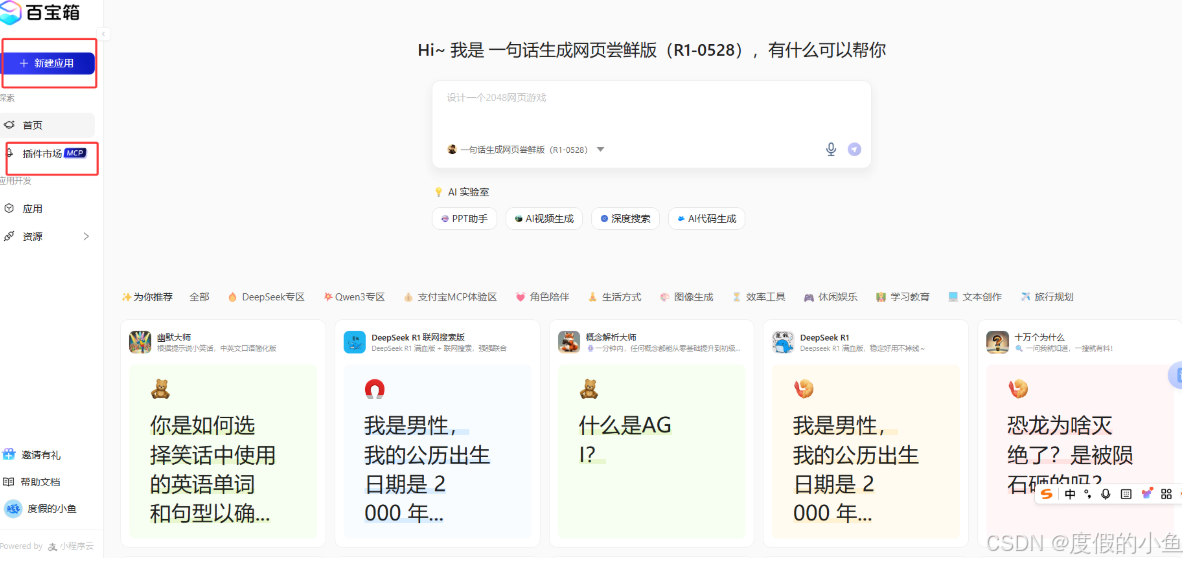Open 插件市场 in the sidebar
This screenshot has width=1187, height=563.
point(47,154)
